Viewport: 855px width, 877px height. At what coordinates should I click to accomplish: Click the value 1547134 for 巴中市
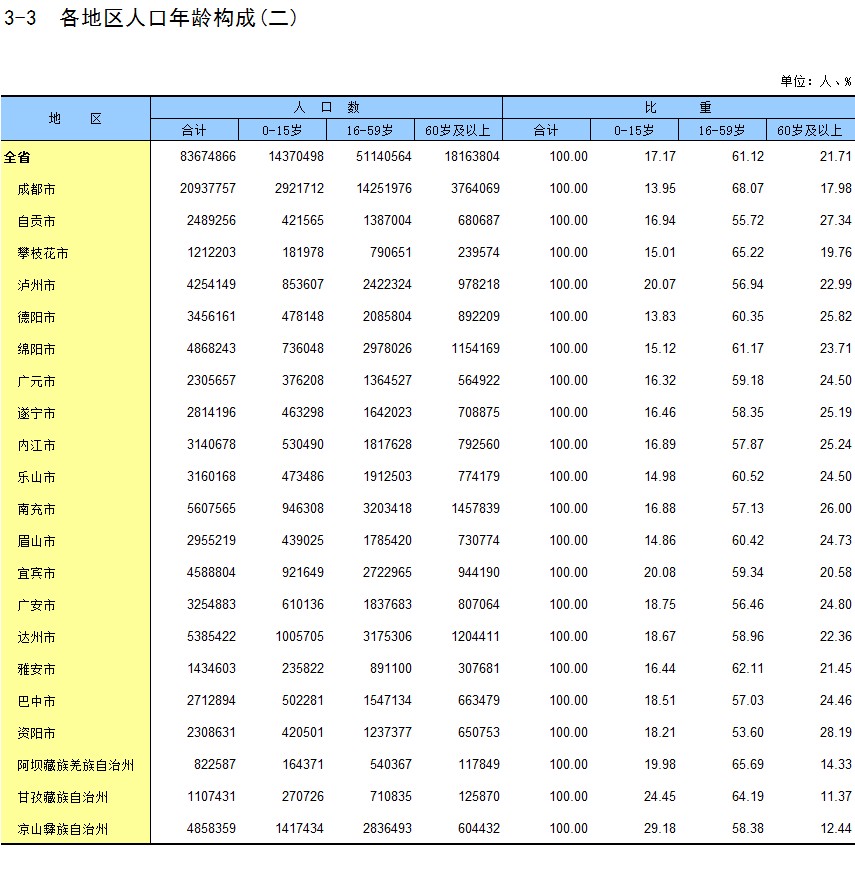pos(387,700)
